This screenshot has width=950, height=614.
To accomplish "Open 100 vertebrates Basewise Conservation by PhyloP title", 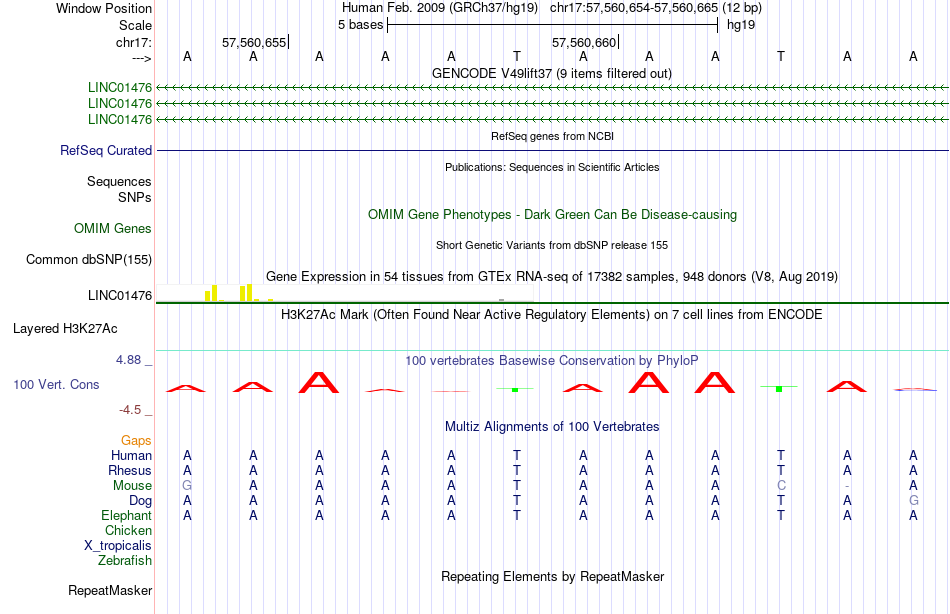I will coord(552,361).
